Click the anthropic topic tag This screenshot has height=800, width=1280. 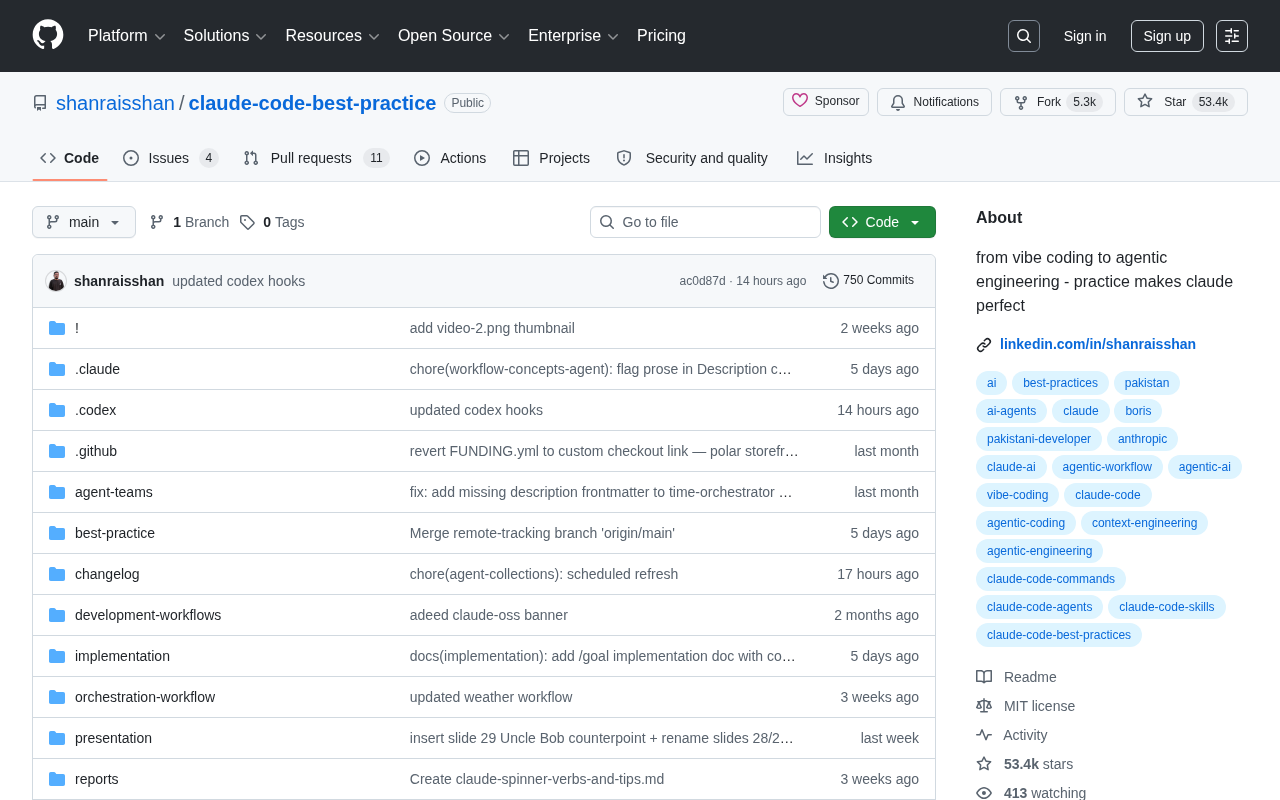pyautogui.click(x=1142, y=439)
